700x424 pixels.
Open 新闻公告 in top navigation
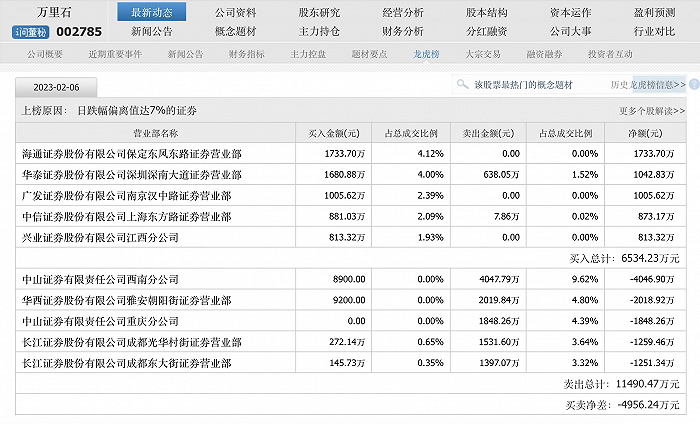tap(152, 31)
